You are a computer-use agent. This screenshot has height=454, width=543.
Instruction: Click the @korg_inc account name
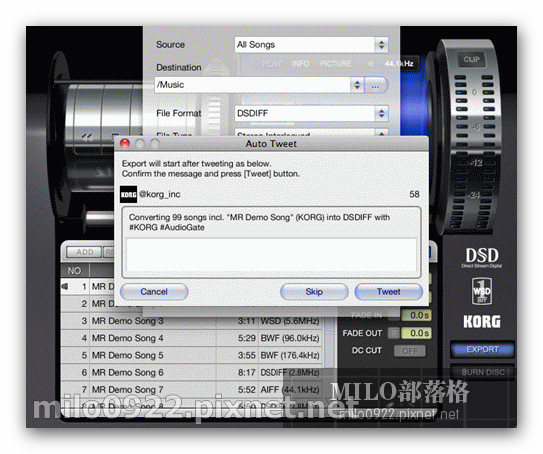click(160, 194)
